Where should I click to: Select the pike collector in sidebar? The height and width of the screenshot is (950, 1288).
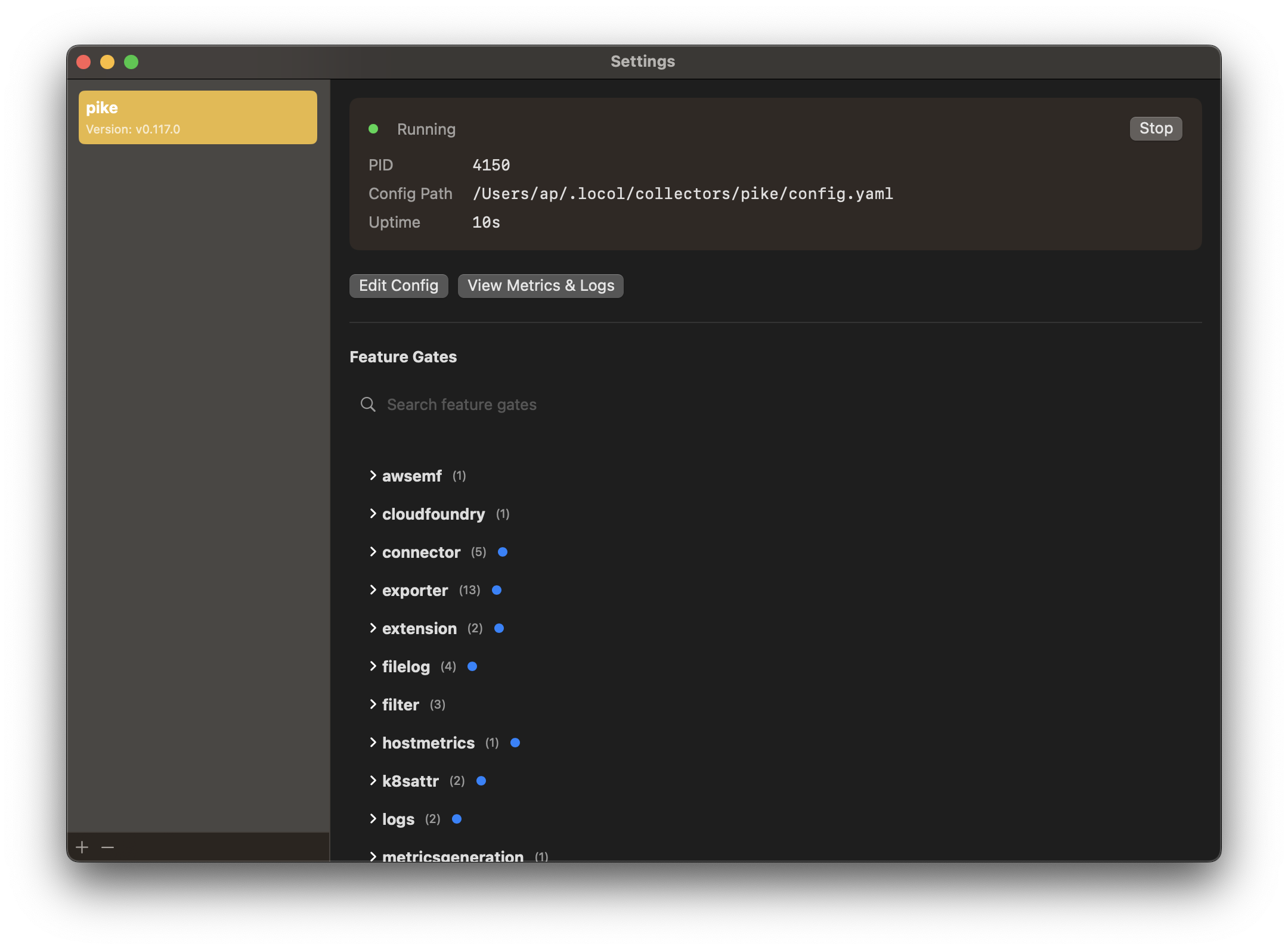point(197,117)
